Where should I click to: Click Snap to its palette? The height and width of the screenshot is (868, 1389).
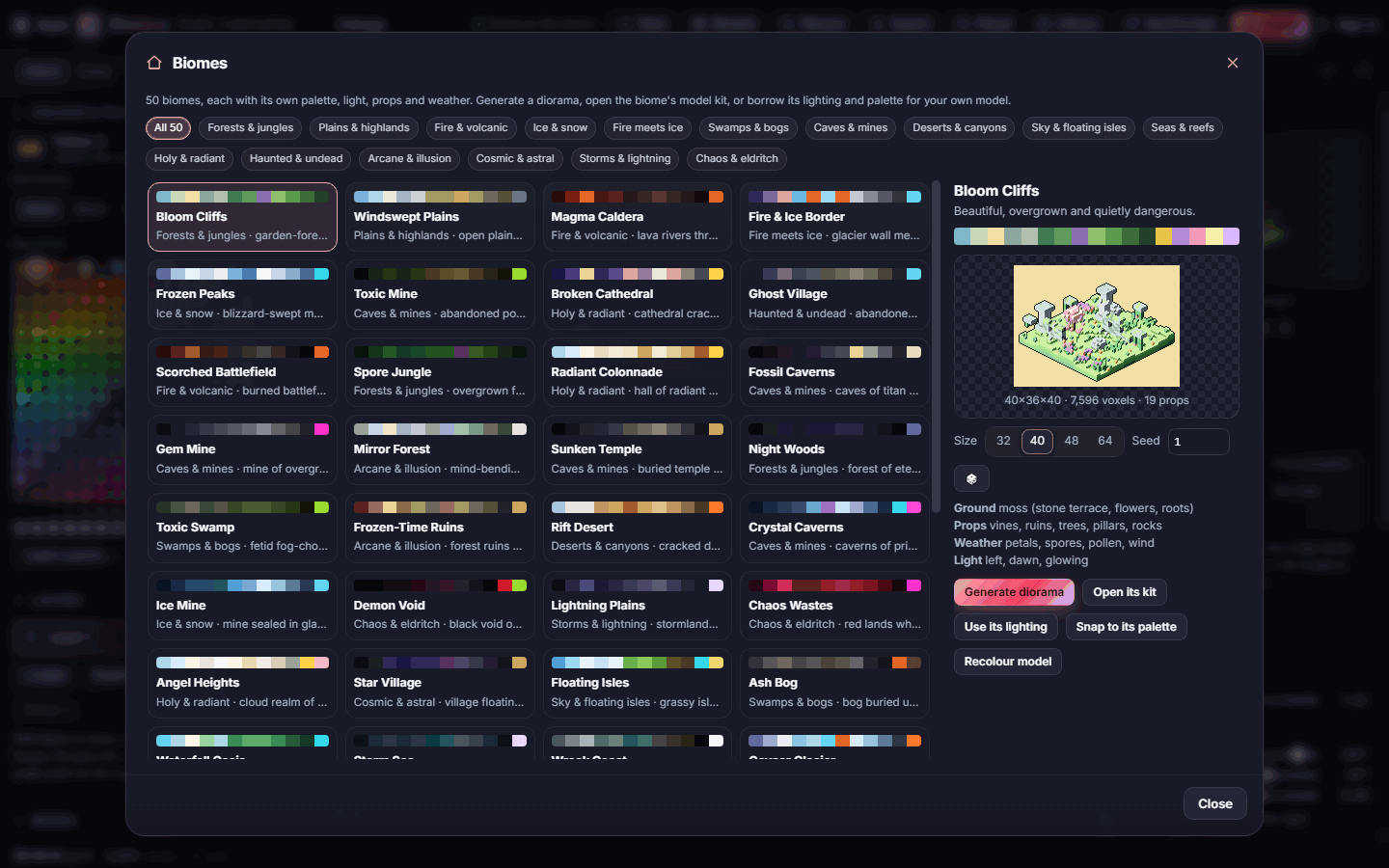(x=1126, y=627)
